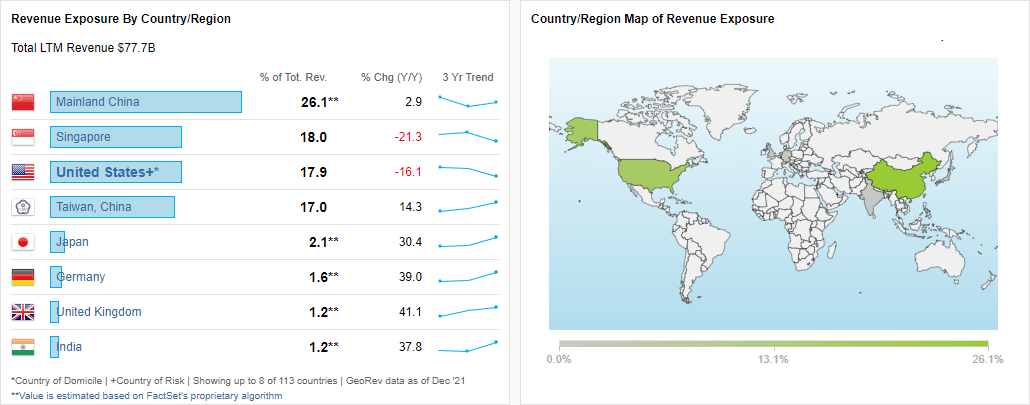Click the FactSet proprietary algorithm footnote
Screen dimensions: 1030x405
(146, 396)
